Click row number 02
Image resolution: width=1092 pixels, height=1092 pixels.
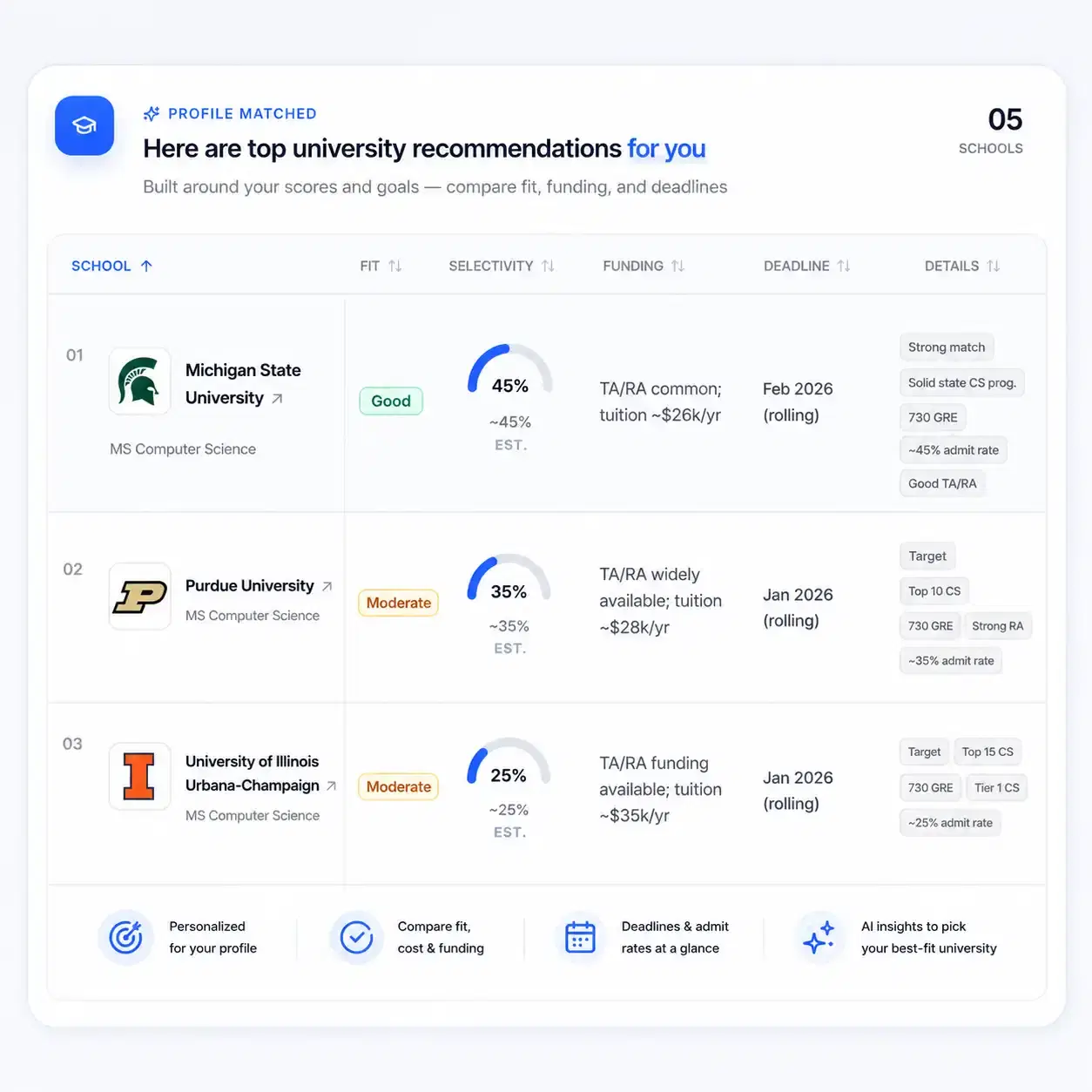coord(72,570)
